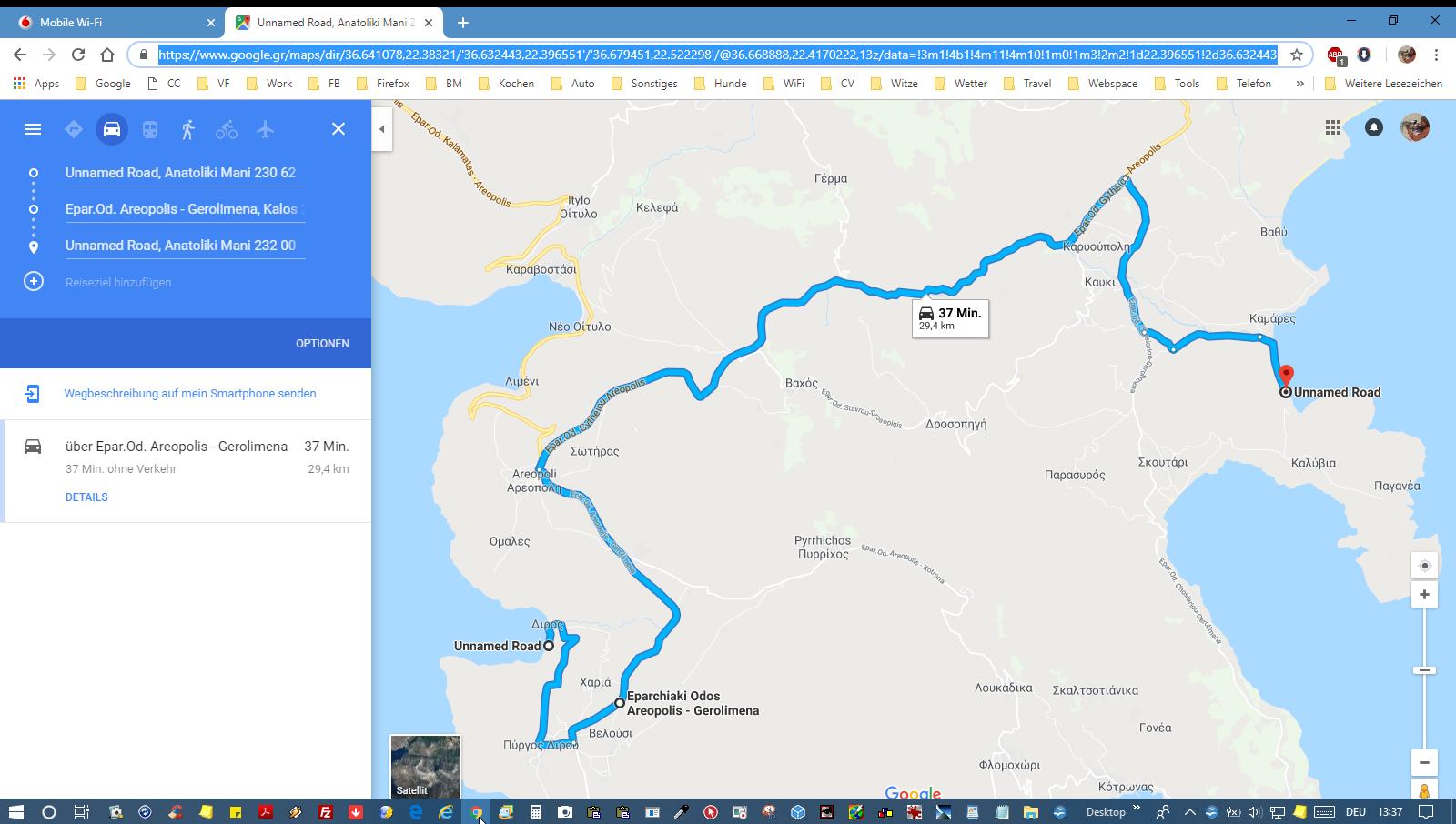Open Apps bookmarks shortcut

click(x=36, y=83)
